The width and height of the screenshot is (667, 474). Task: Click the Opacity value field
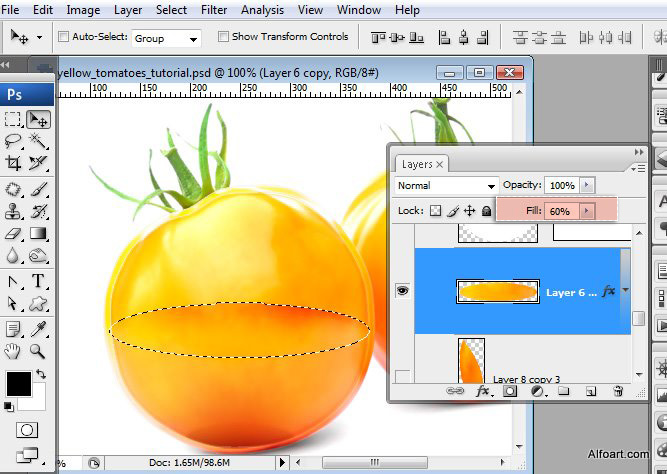point(562,186)
